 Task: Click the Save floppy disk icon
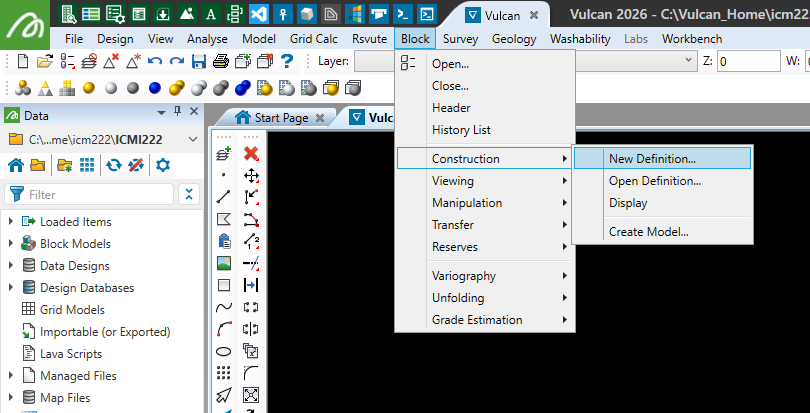pos(199,62)
